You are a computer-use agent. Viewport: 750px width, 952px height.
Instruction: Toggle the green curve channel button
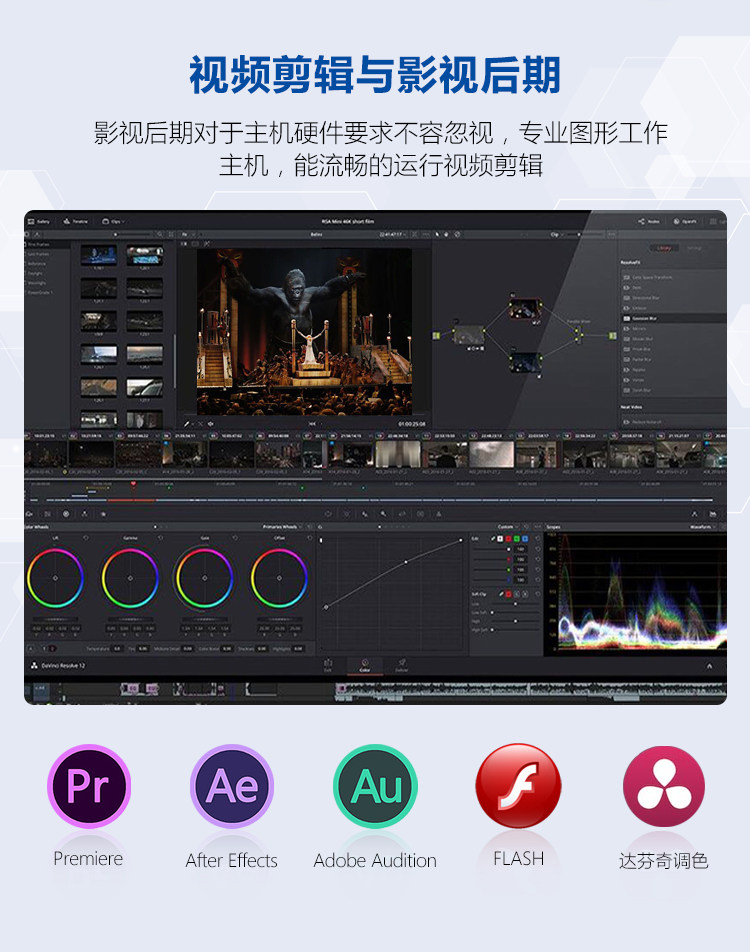click(516, 539)
